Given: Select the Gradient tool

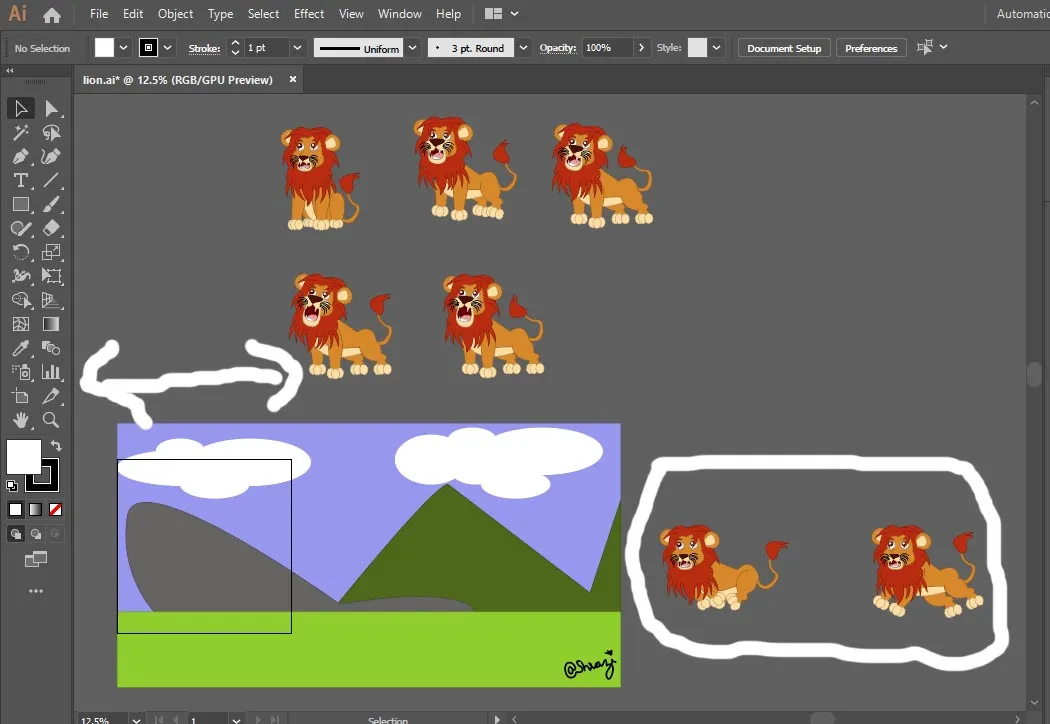Looking at the screenshot, I should 51,324.
